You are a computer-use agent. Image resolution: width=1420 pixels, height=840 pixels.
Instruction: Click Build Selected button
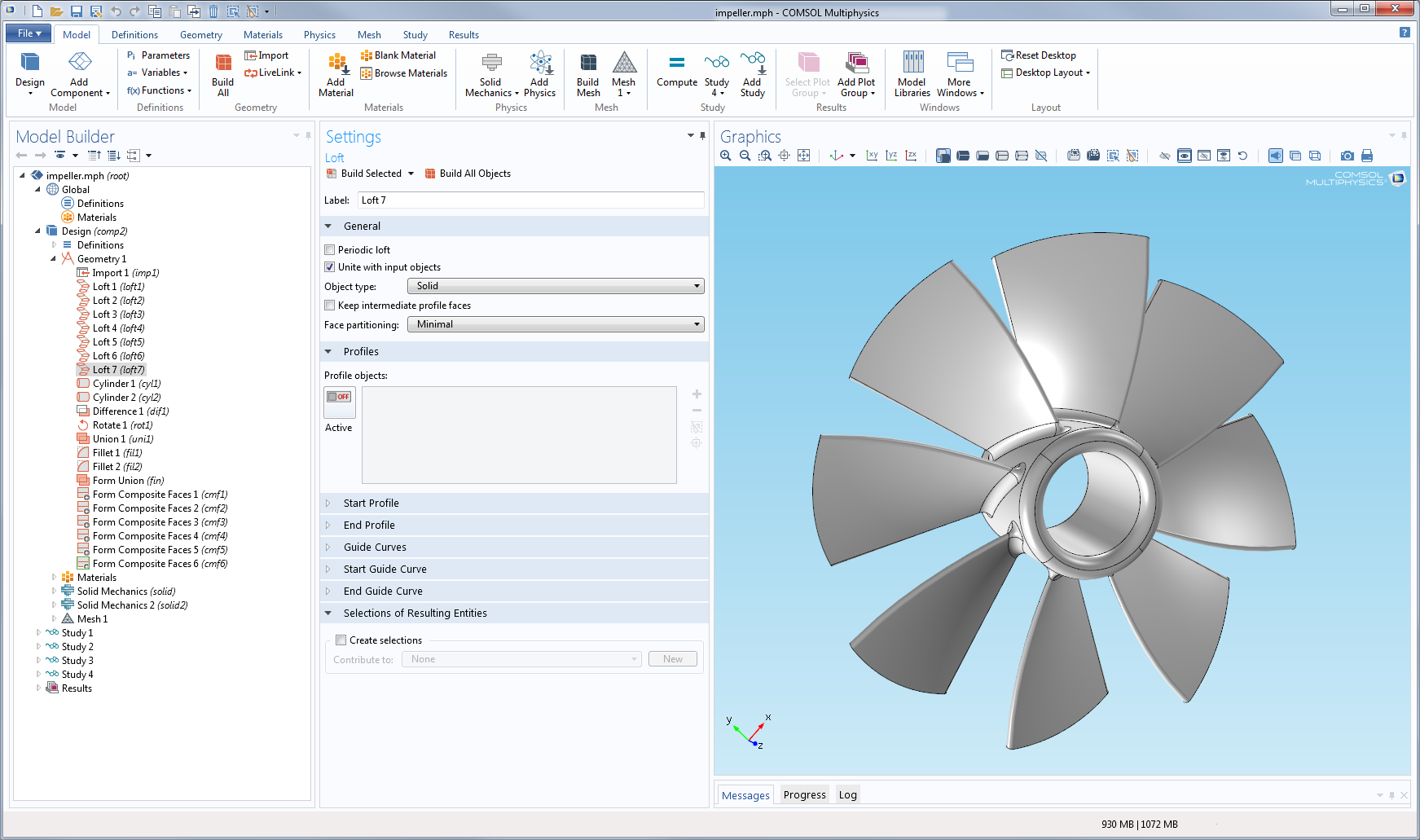[x=364, y=174]
